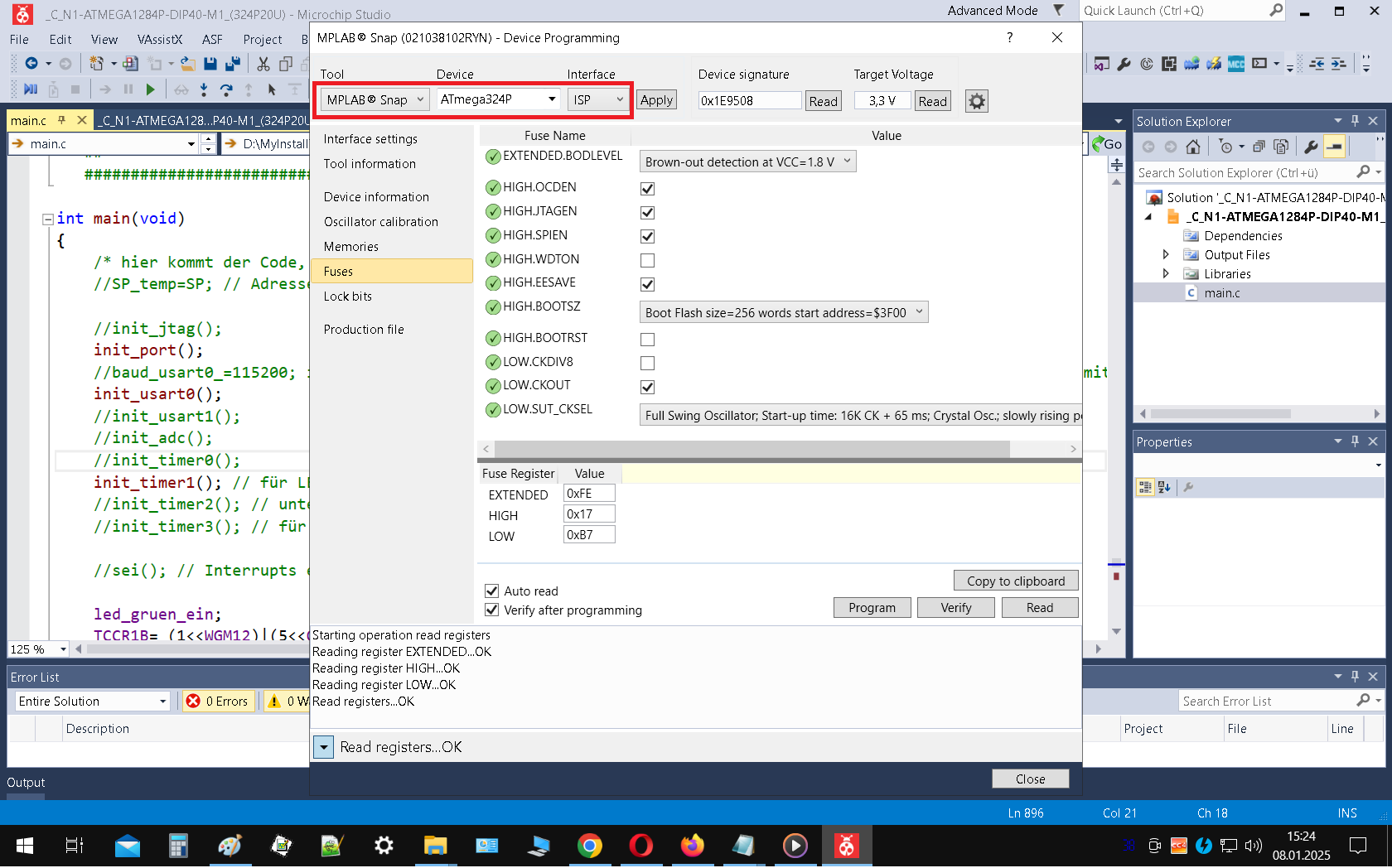Enable the HIGH.BOOTRST fuse checkbox
1392x868 pixels.
click(x=648, y=340)
